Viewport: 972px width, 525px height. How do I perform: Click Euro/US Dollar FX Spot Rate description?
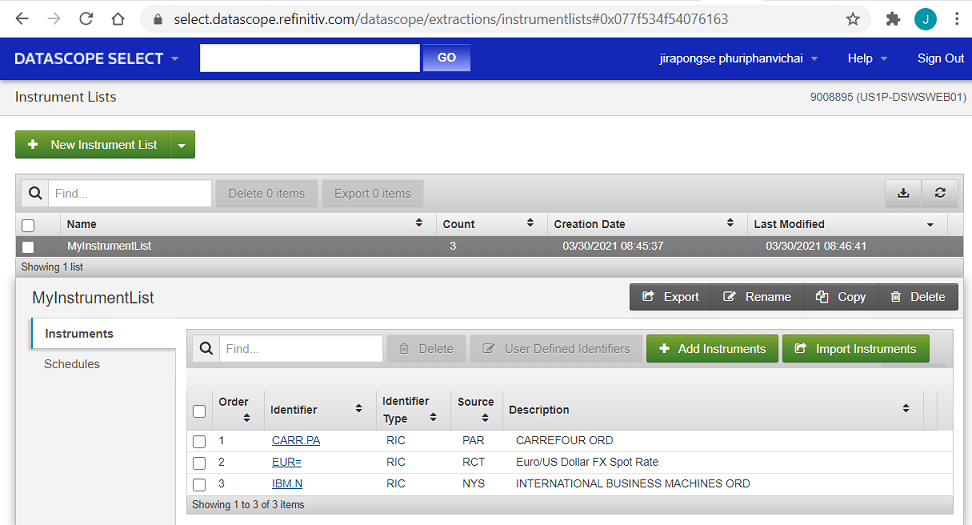pyautogui.click(x=587, y=462)
